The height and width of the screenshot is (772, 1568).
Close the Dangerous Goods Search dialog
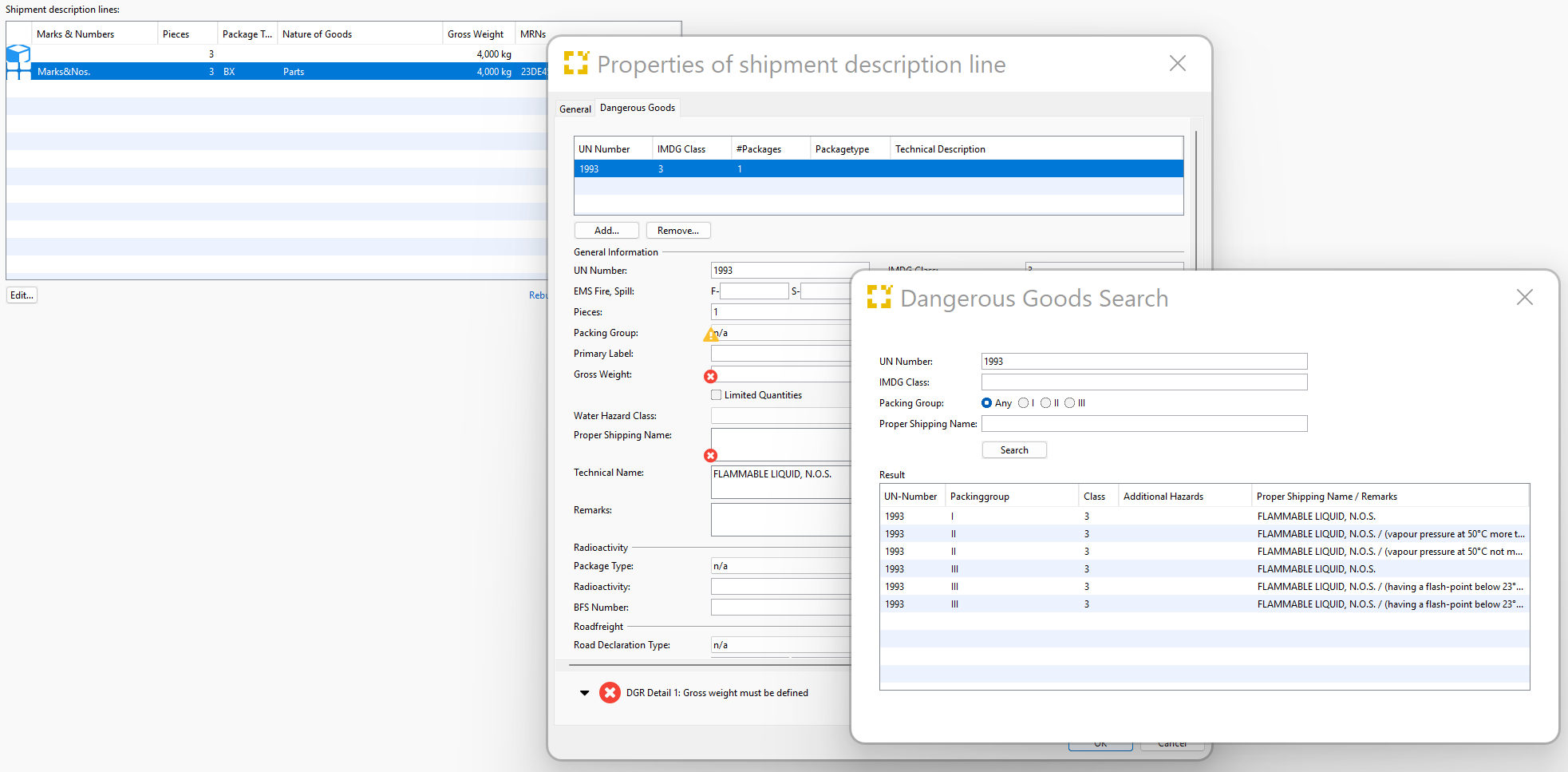[1524, 297]
